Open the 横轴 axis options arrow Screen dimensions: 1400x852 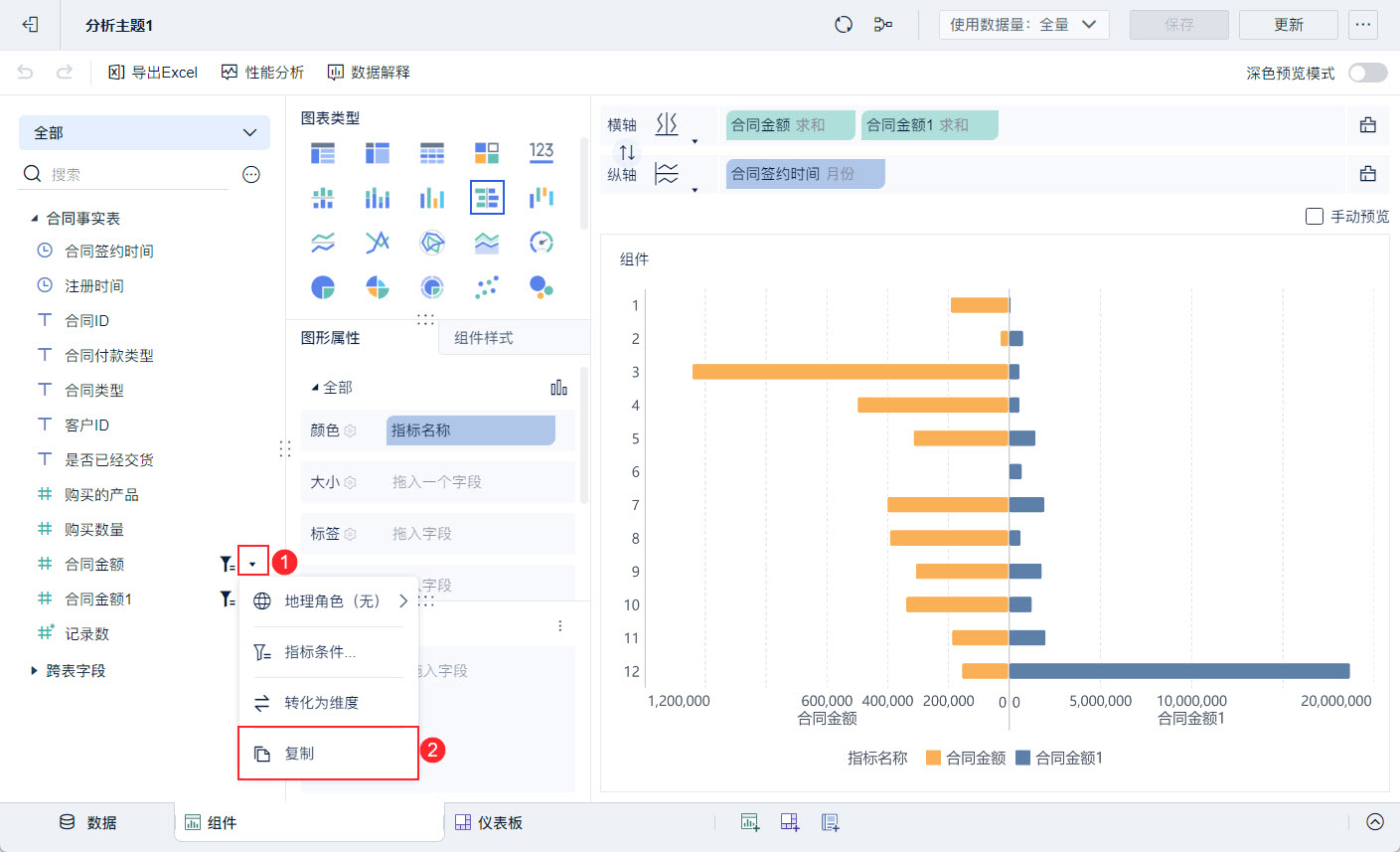point(695,141)
